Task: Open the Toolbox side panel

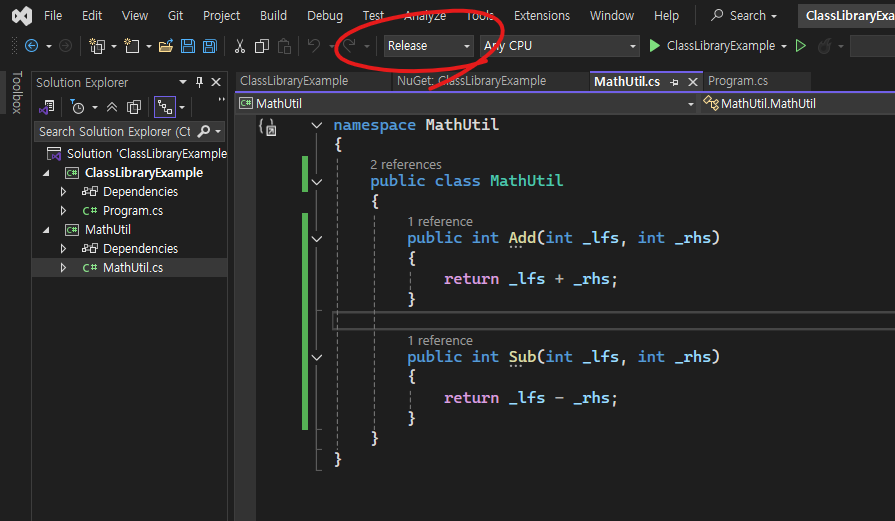Action: (x=17, y=92)
